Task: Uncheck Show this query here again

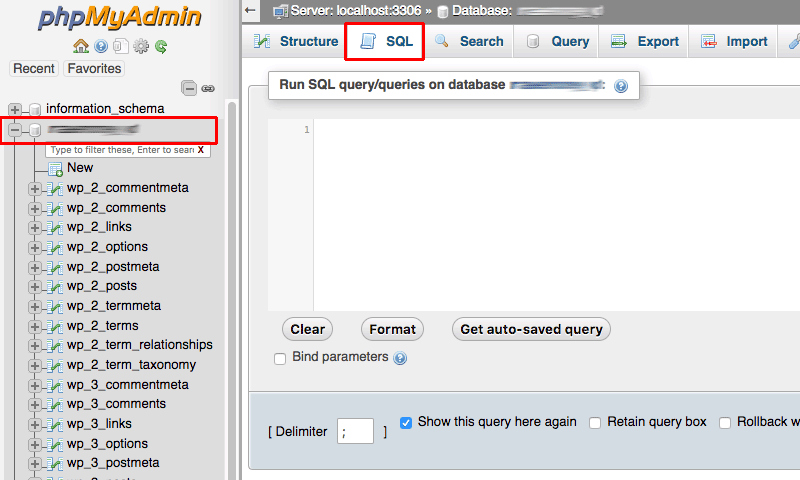Action: (x=406, y=423)
